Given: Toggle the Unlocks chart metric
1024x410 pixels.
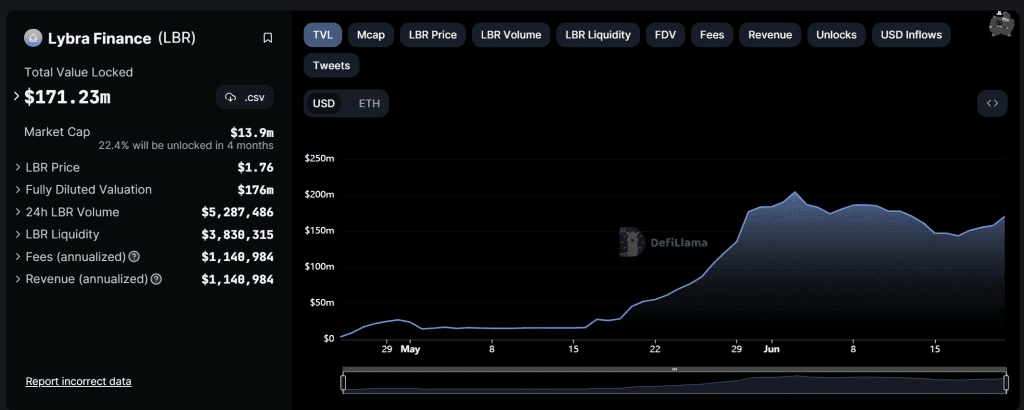Looking at the screenshot, I should point(837,35).
